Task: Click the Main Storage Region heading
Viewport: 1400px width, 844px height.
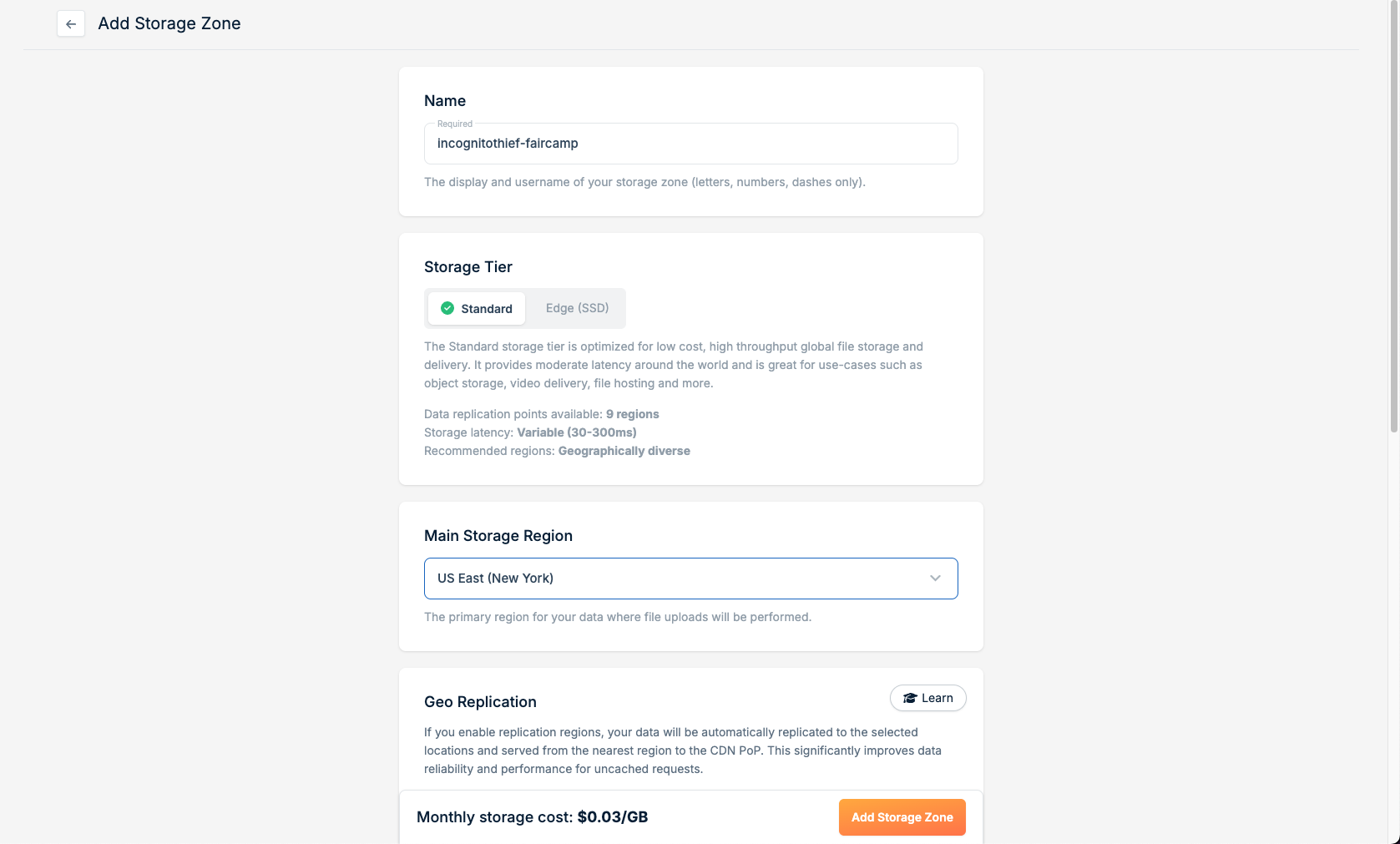Action: pyautogui.click(x=498, y=536)
